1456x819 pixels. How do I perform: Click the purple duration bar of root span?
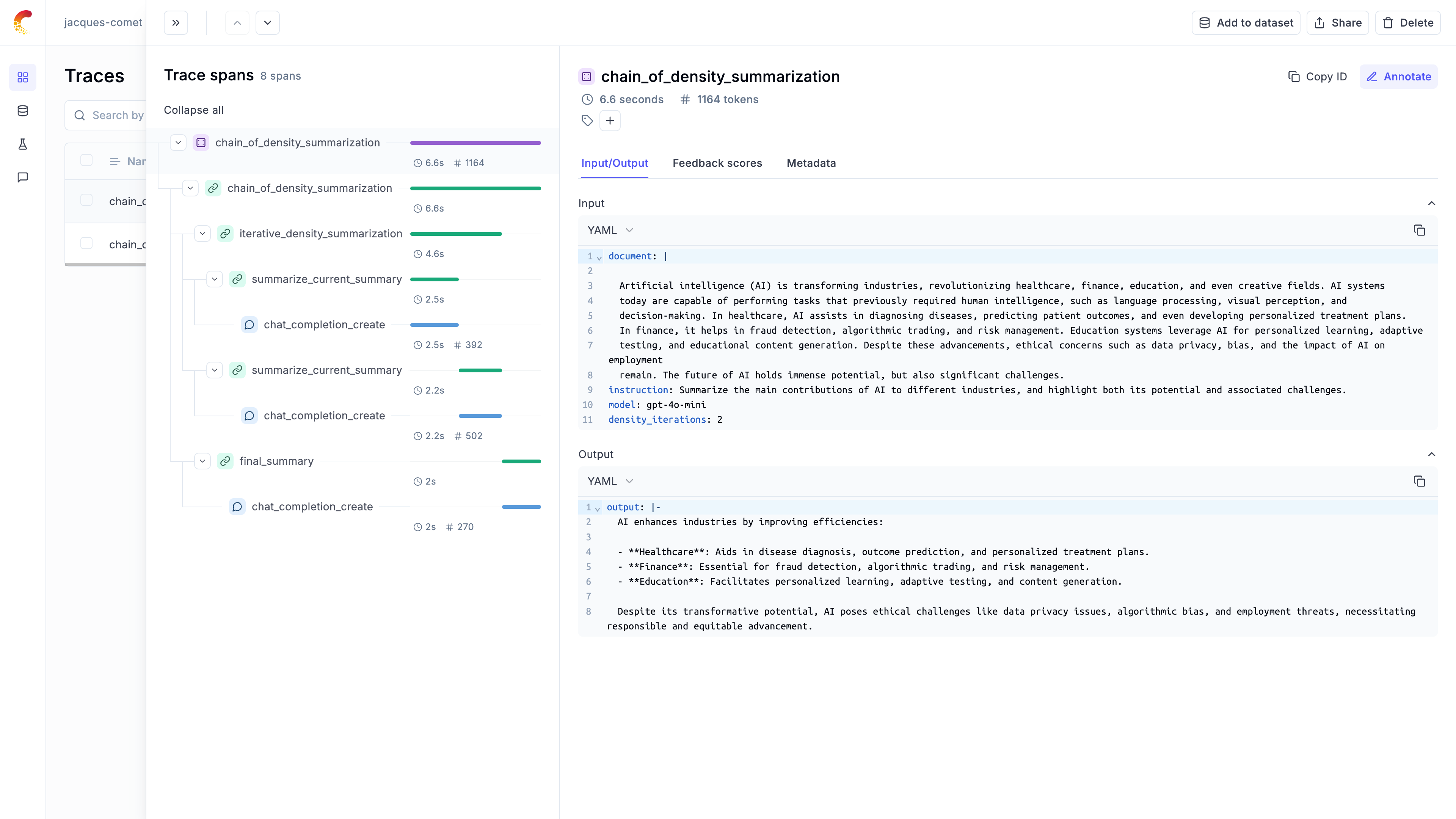tap(475, 143)
